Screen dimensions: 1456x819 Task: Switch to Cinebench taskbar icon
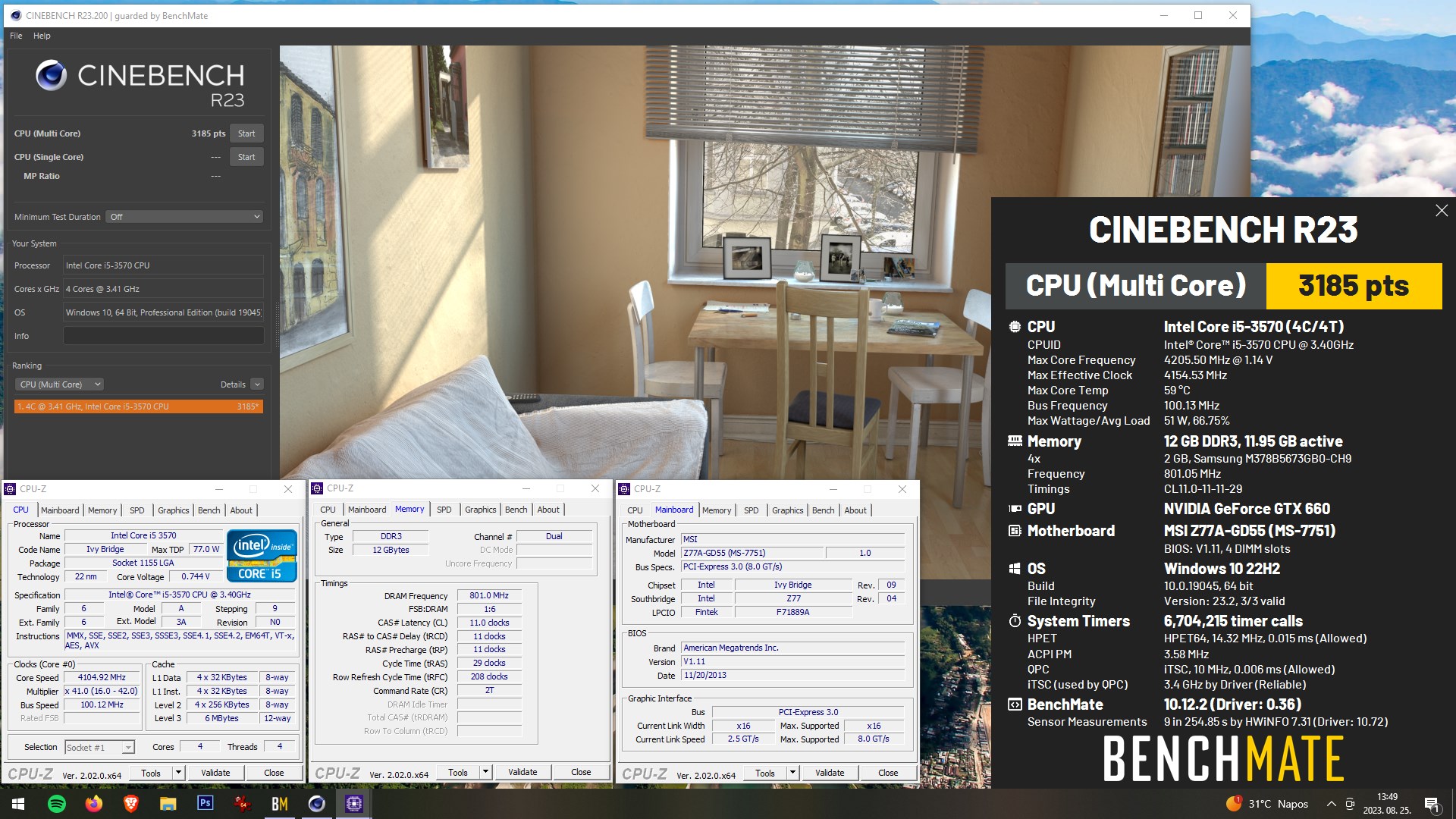click(316, 804)
